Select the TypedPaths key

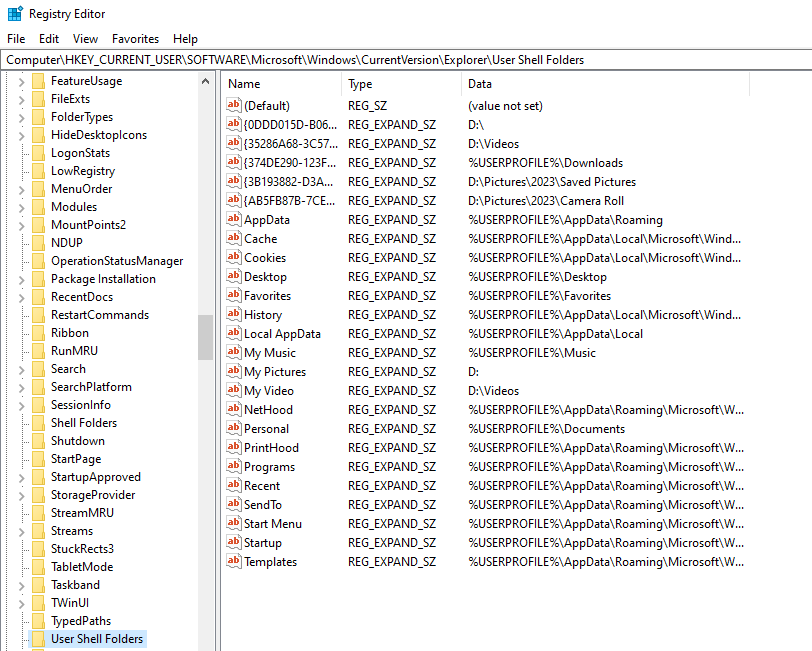coord(81,620)
